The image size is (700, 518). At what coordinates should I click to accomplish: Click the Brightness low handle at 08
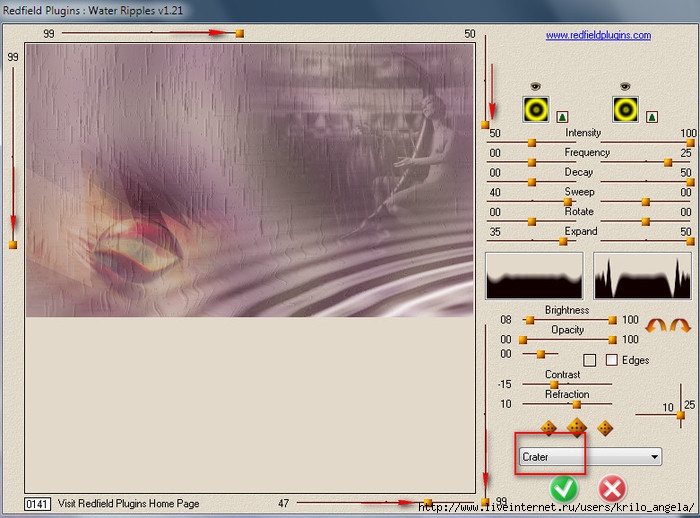click(x=529, y=320)
